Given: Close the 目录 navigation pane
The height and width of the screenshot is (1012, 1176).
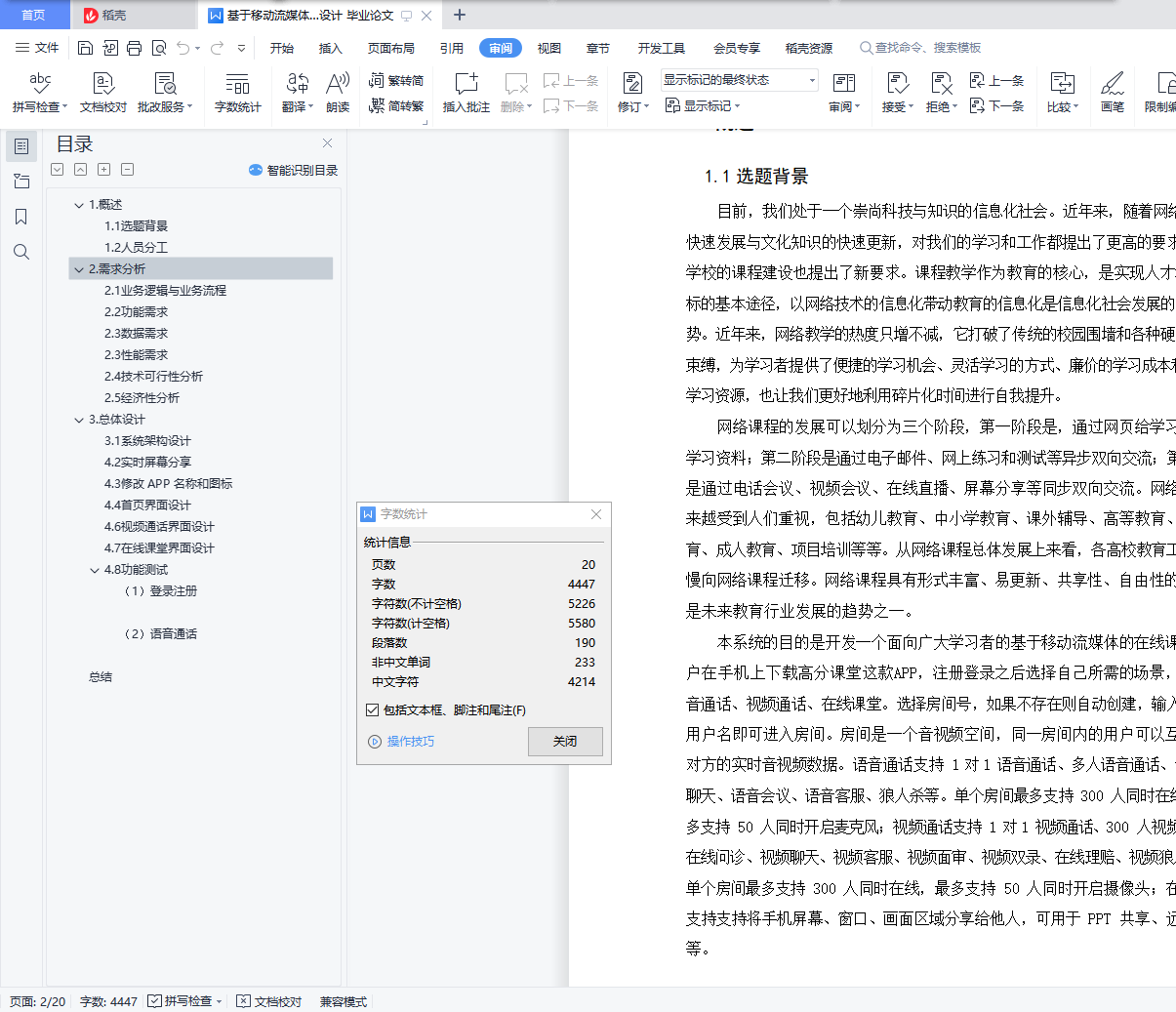Looking at the screenshot, I should pyautogui.click(x=328, y=143).
